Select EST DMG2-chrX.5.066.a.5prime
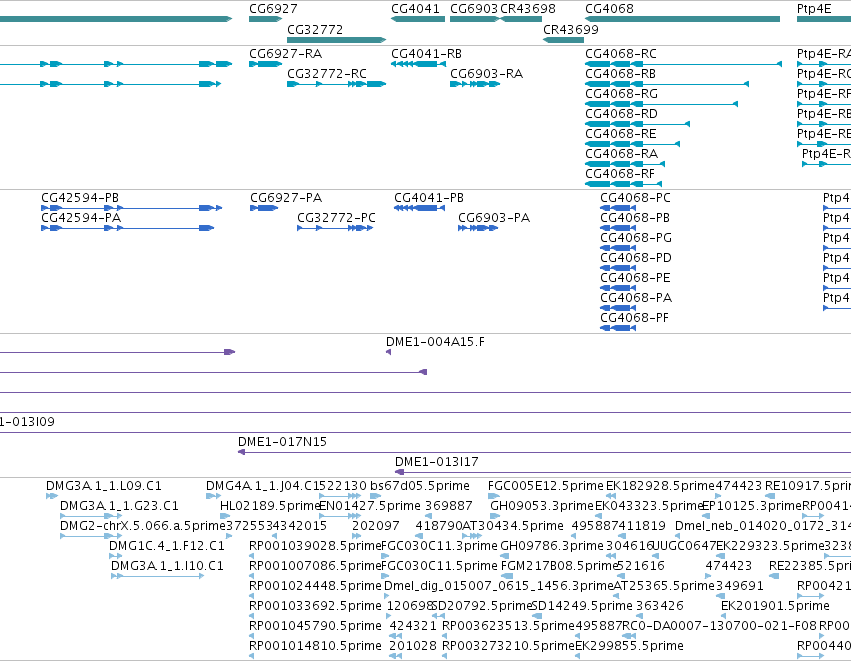851x661 pixels. click(91, 536)
